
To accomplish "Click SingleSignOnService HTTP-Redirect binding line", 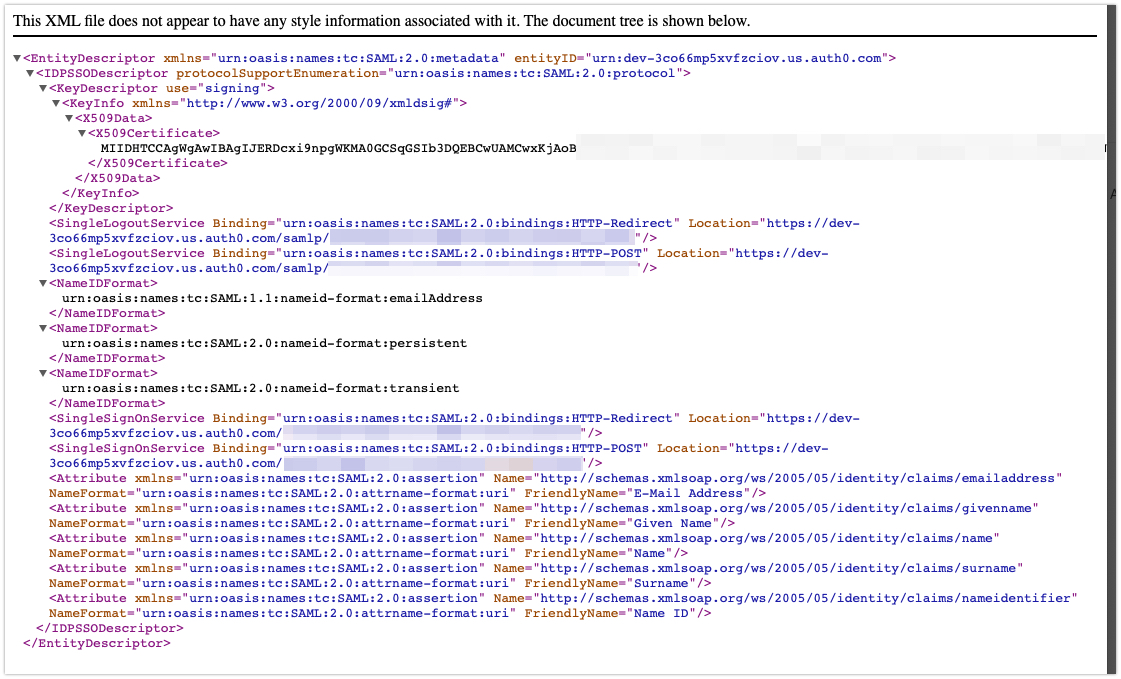I will point(455,419).
